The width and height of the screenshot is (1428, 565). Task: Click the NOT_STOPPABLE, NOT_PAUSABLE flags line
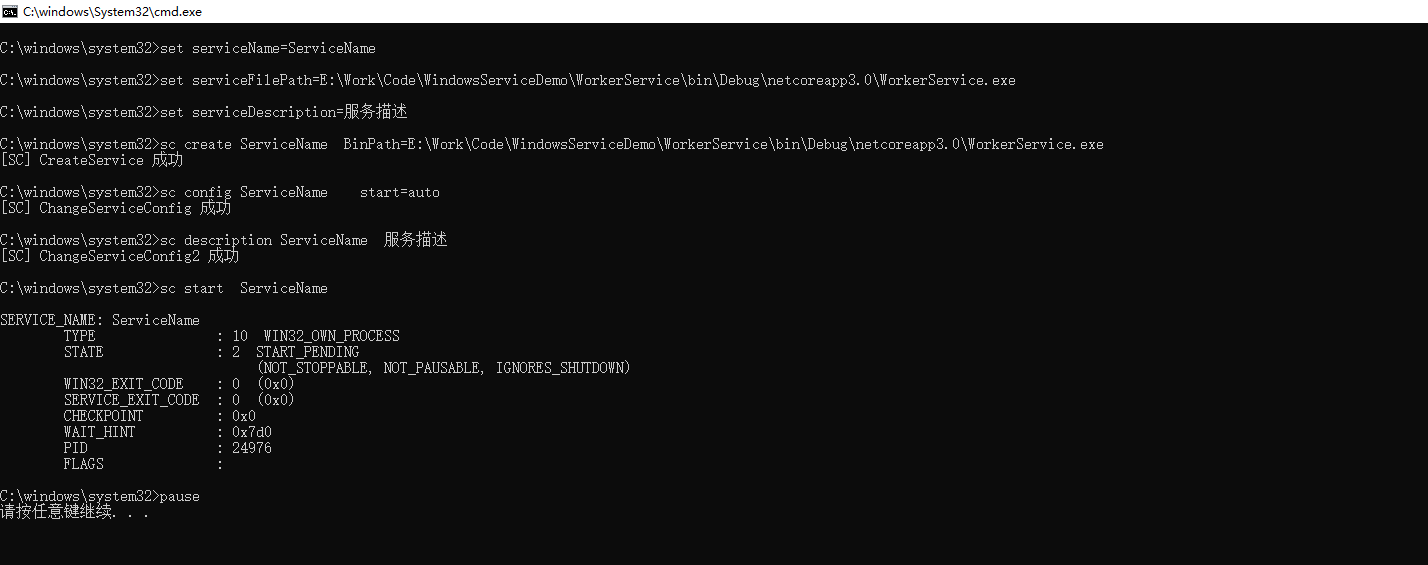[443, 368]
